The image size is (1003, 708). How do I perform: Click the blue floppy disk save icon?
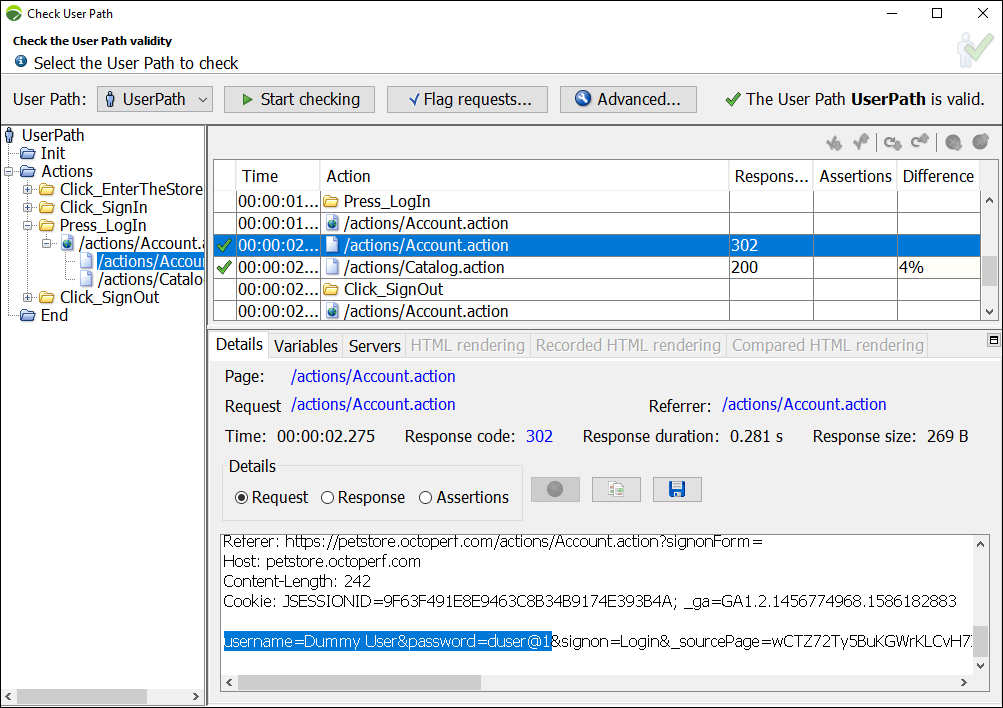[x=677, y=489]
